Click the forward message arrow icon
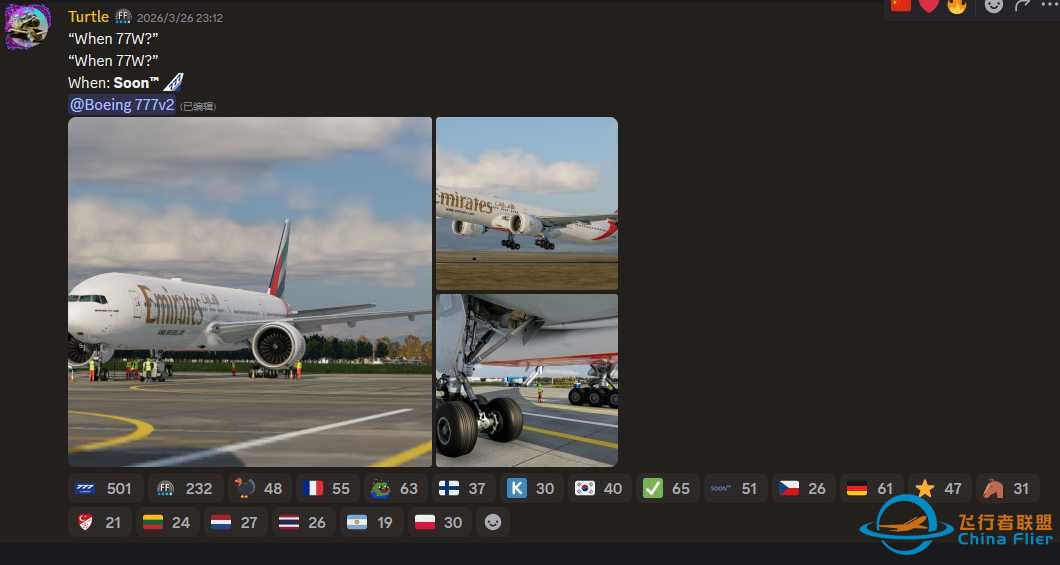 1022,5
